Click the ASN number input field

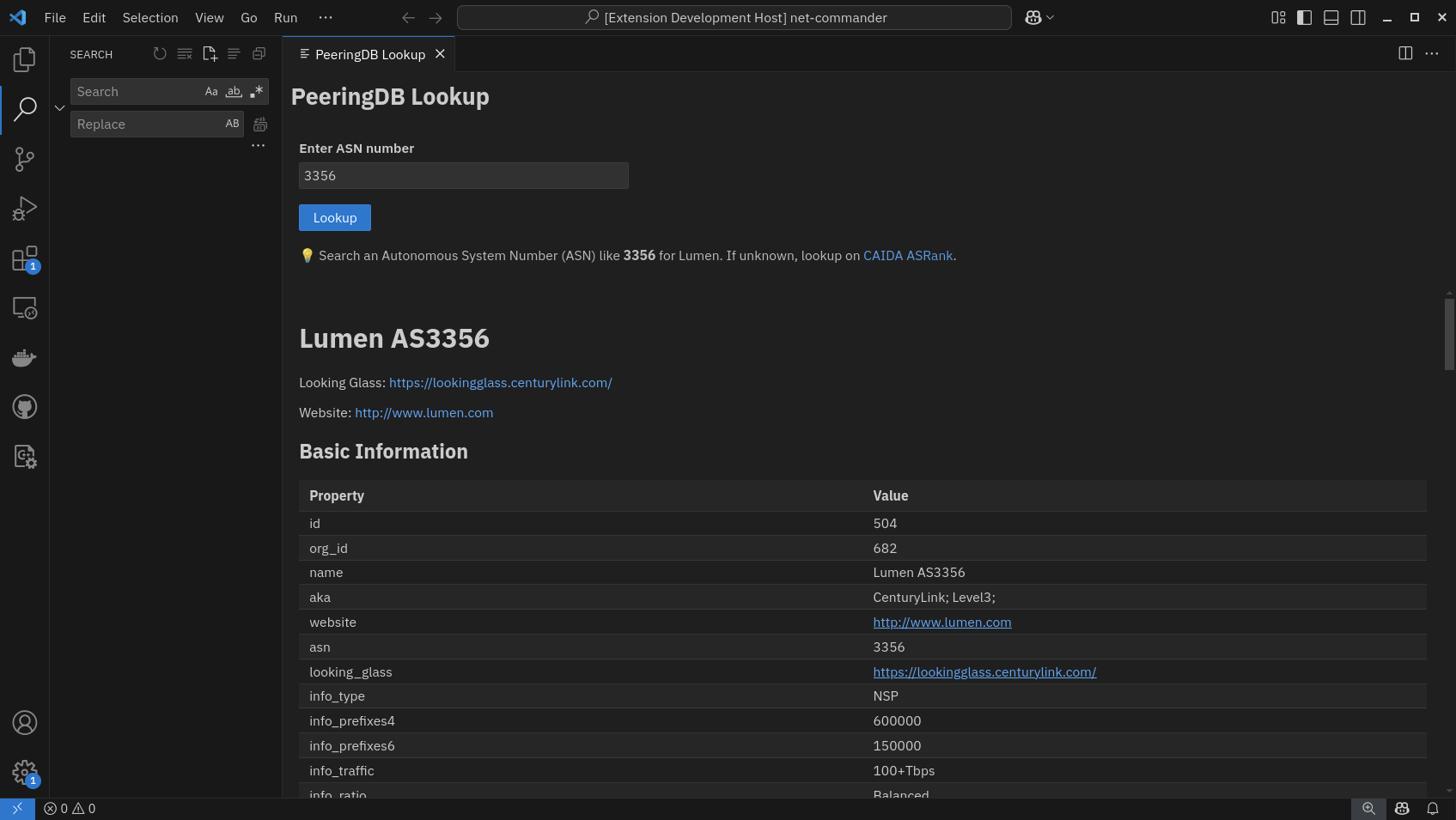[464, 176]
